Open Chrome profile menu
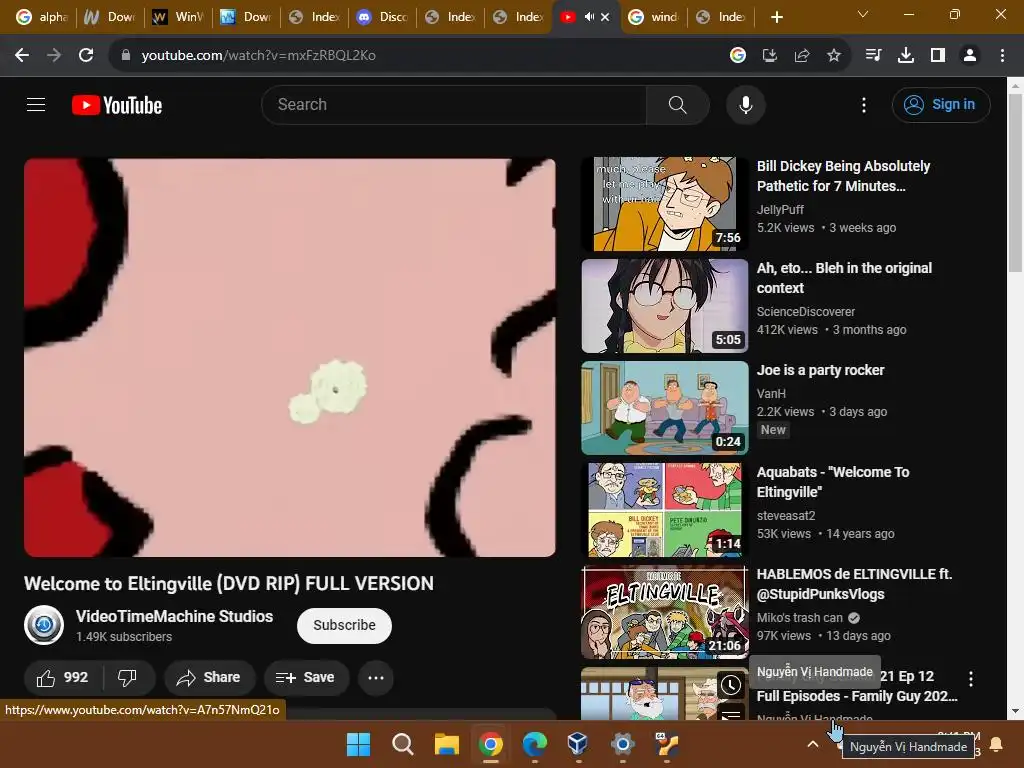The width and height of the screenshot is (1024, 768). (970, 56)
